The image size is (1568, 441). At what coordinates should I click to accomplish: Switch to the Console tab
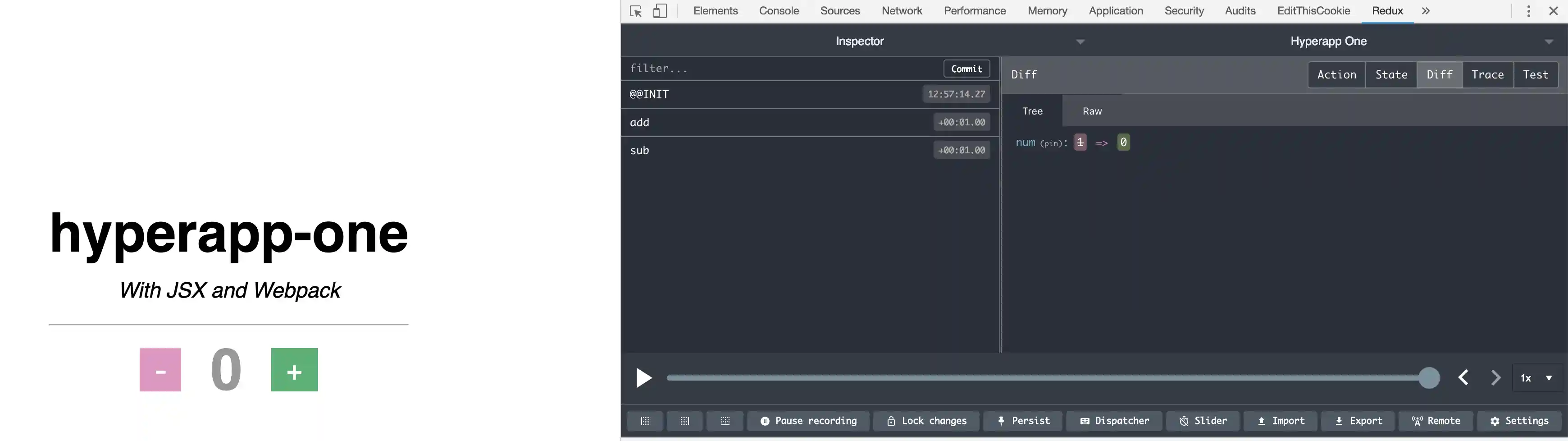pyautogui.click(x=779, y=11)
